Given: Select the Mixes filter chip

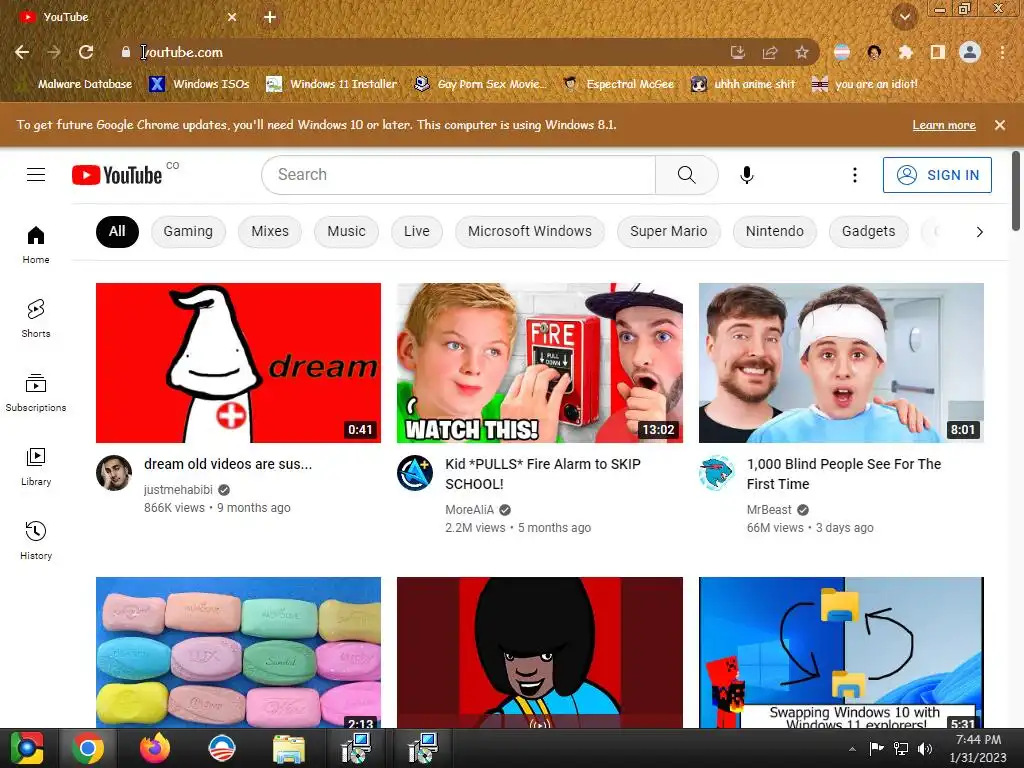Looking at the screenshot, I should (270, 231).
